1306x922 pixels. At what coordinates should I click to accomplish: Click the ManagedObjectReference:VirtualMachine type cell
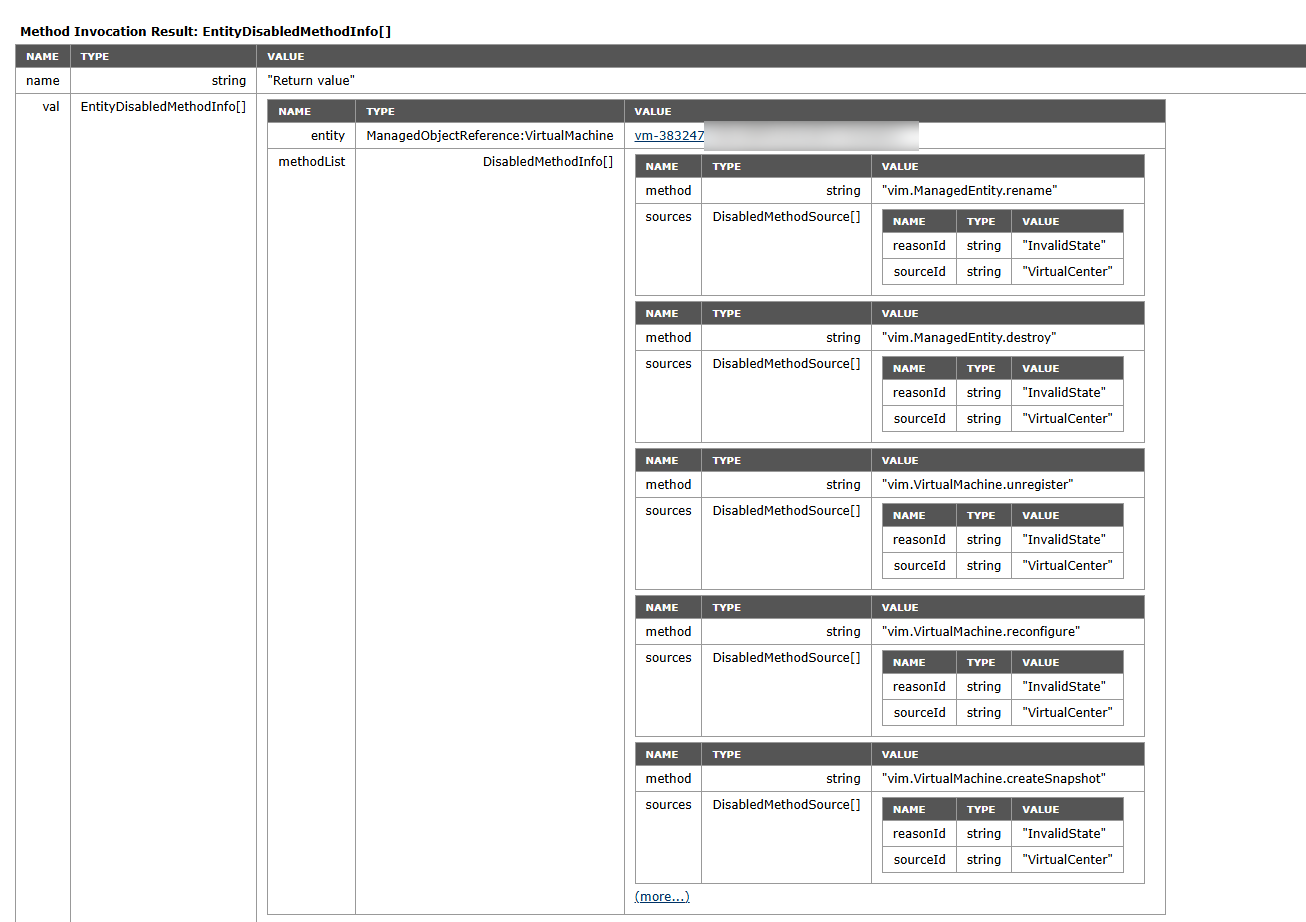coord(490,136)
